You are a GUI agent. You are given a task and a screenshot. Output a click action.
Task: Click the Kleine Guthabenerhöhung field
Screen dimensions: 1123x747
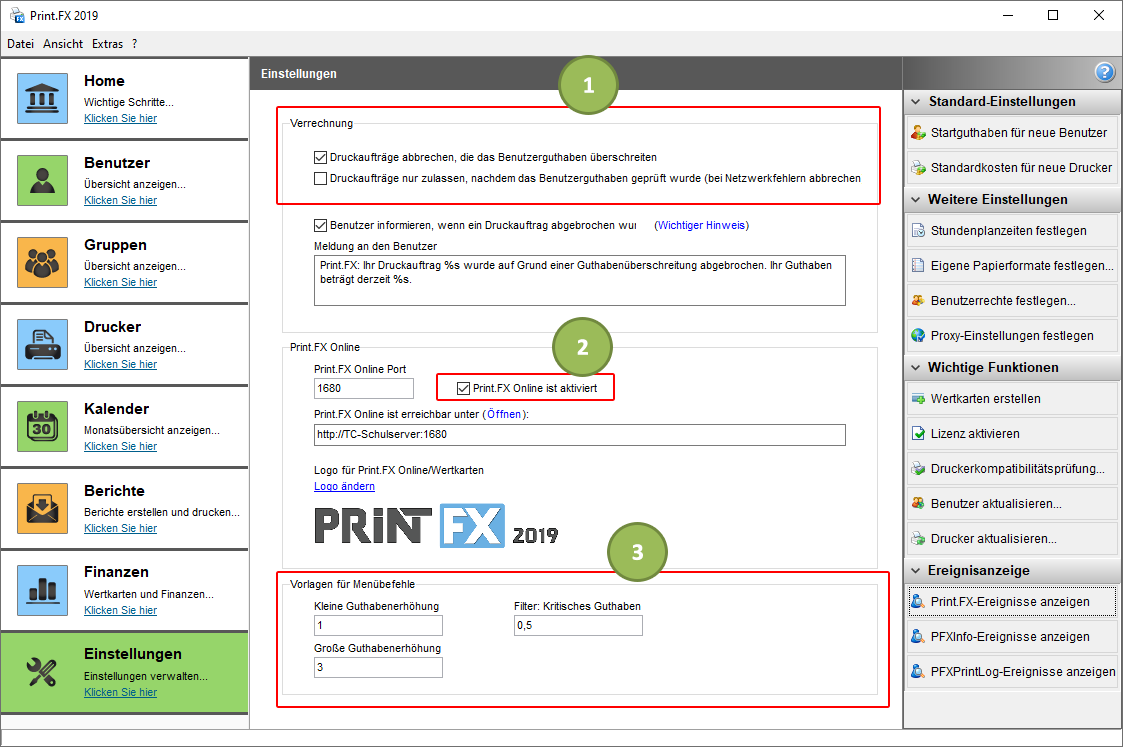(378, 625)
